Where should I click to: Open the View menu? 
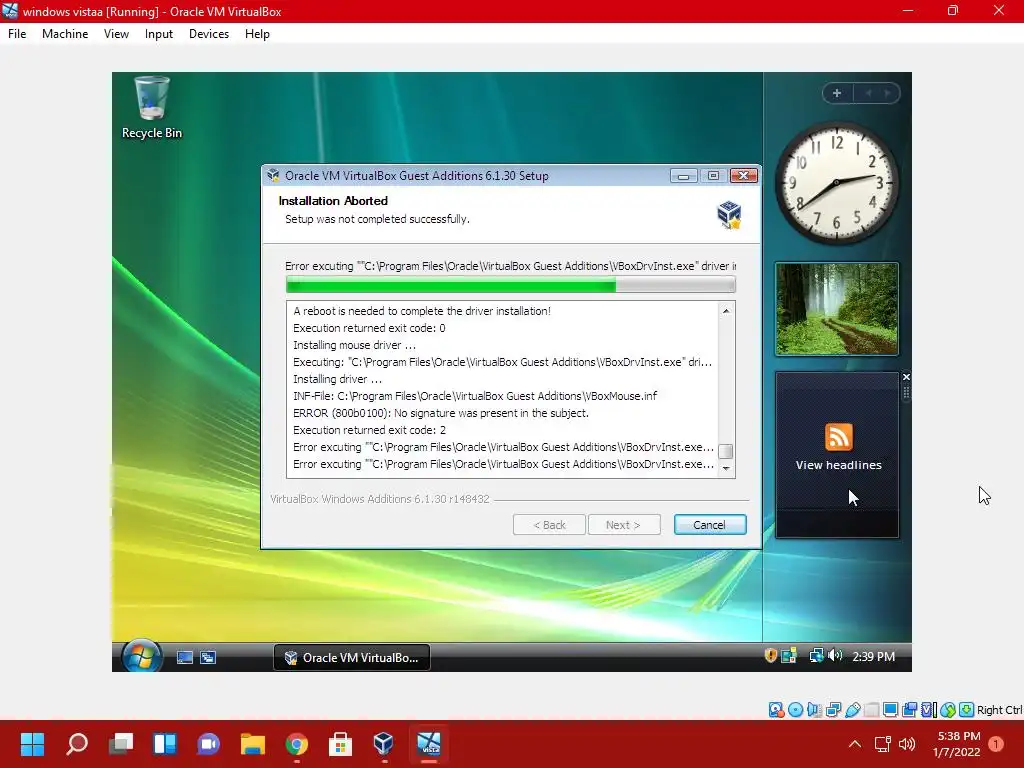116,34
